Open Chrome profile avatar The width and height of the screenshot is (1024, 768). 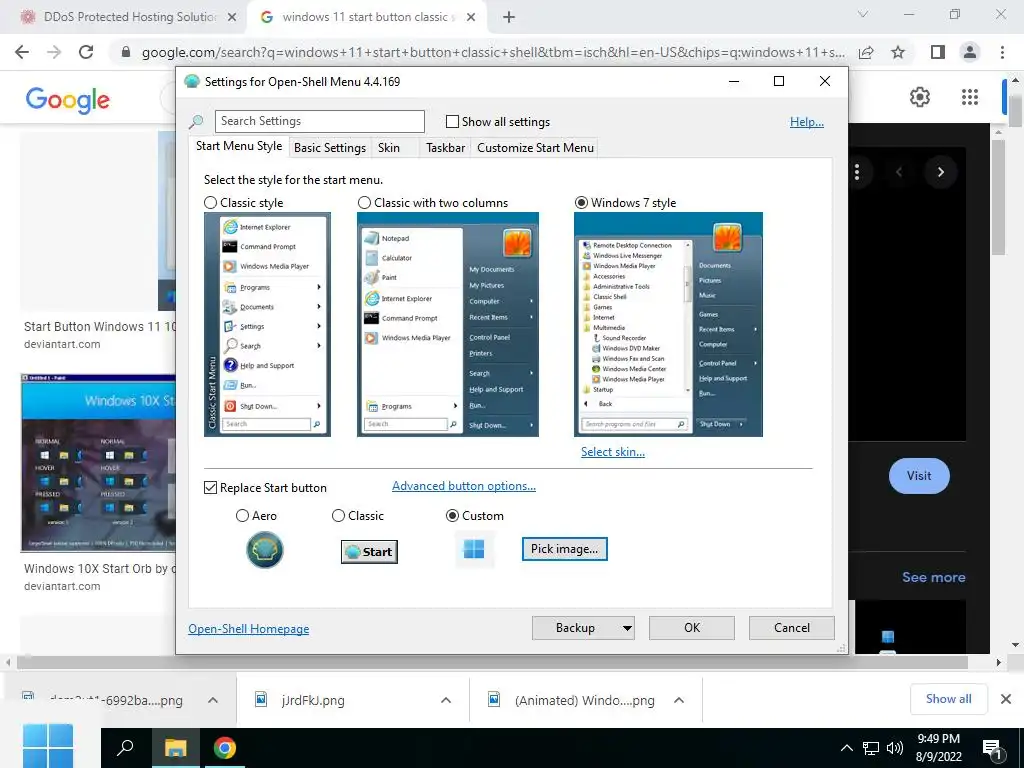(x=970, y=52)
